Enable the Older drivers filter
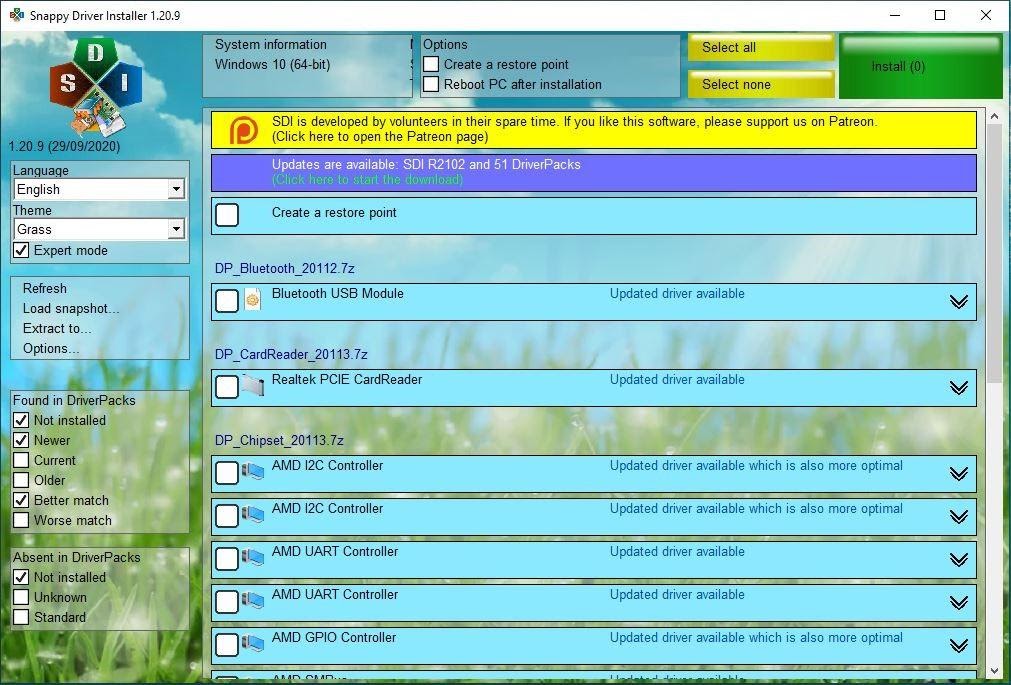This screenshot has width=1011, height=685. click(x=21, y=480)
